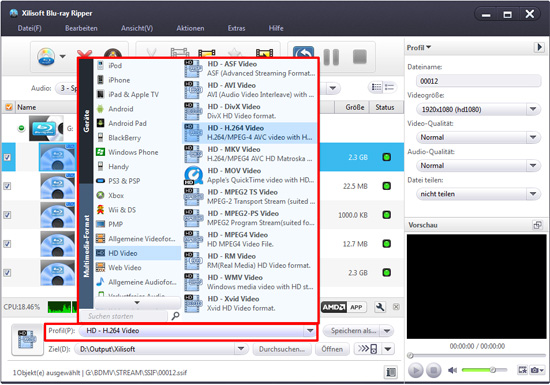Open the Datei(F) menu
550x385 pixels.
click(x=29, y=28)
